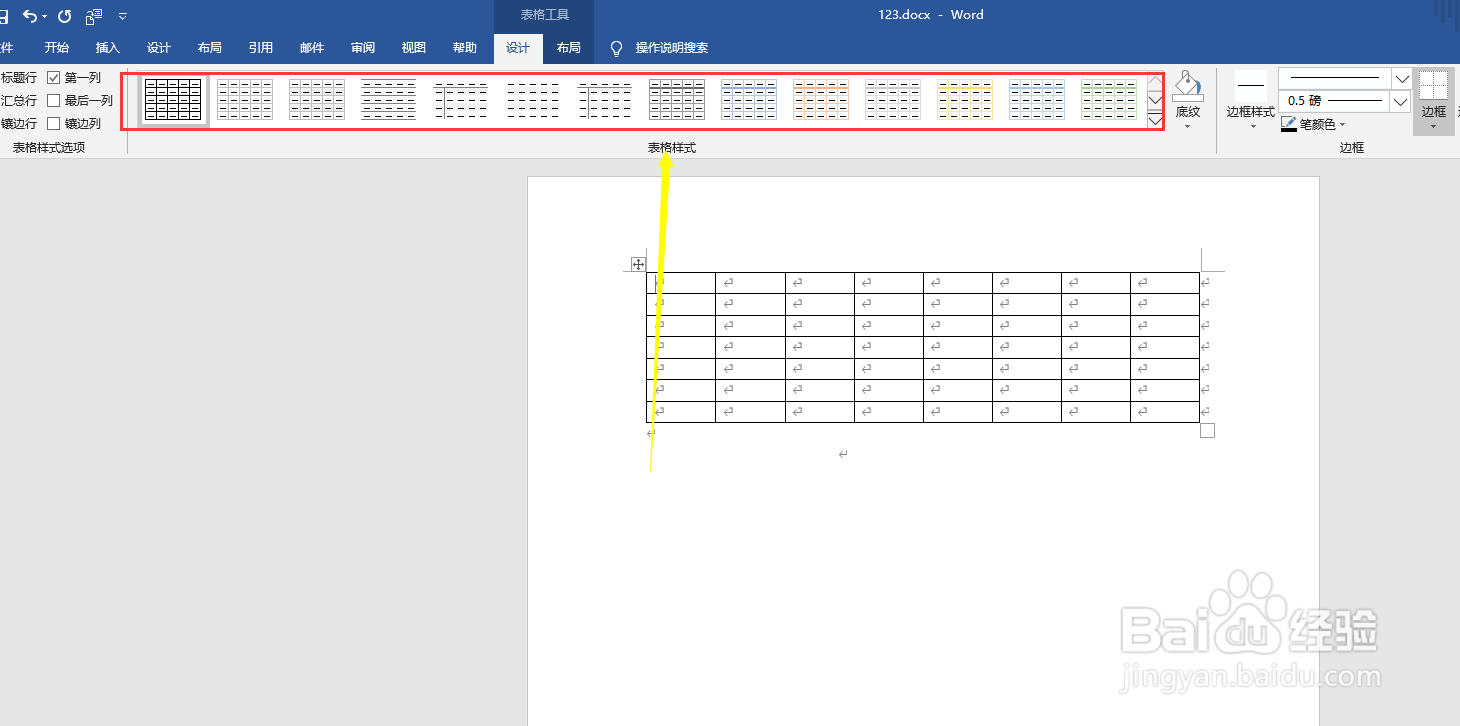Click the 表格样式 group label

(671, 148)
